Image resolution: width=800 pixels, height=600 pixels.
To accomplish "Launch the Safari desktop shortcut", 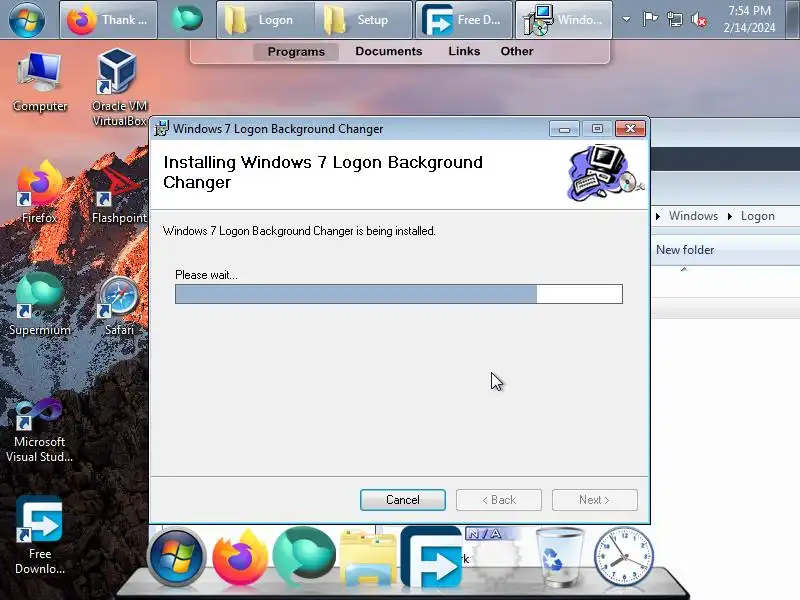I will point(119,306).
